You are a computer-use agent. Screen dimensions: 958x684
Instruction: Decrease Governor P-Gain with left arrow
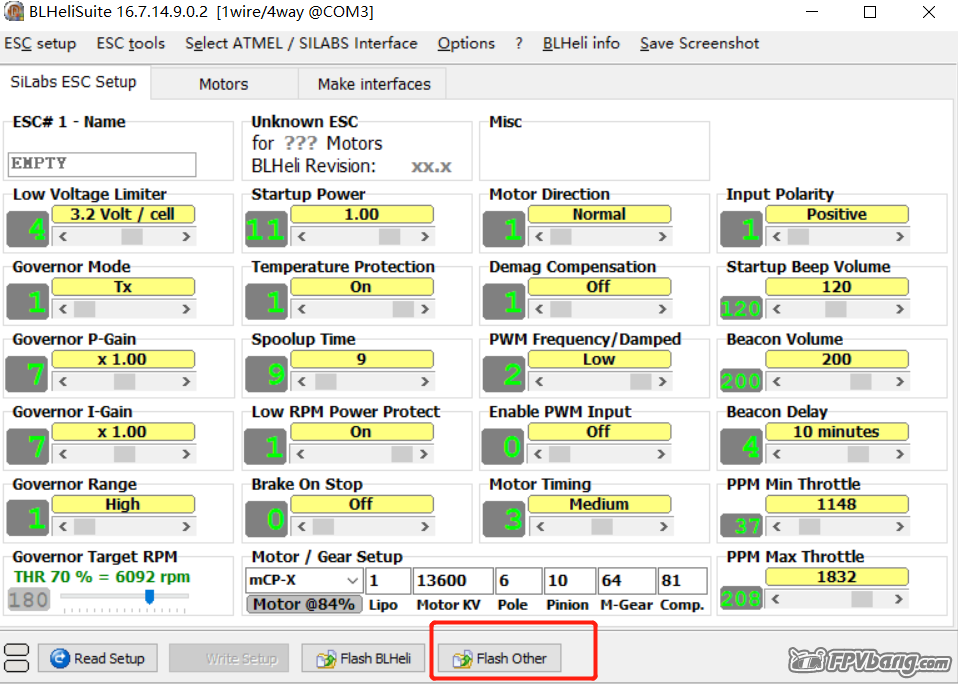click(62, 382)
